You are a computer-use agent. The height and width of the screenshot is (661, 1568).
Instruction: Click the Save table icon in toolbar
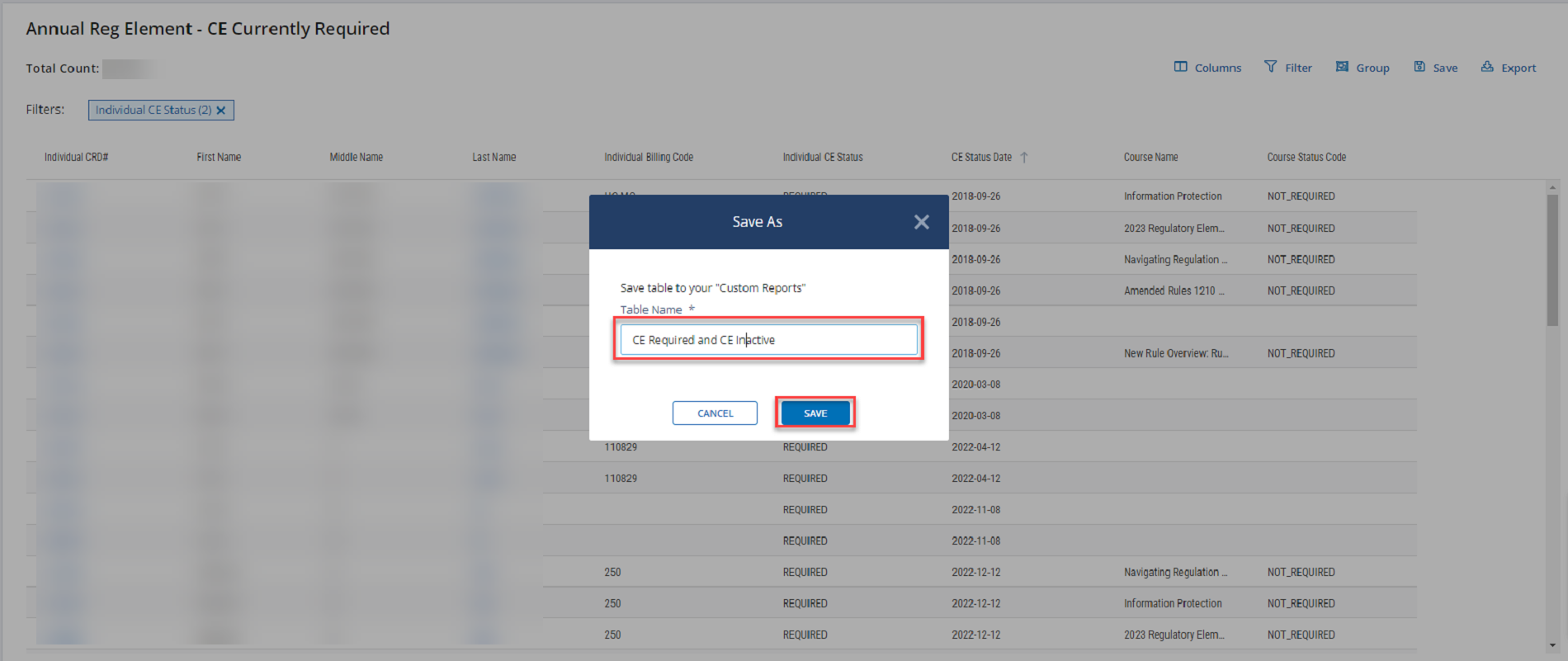pyautogui.click(x=1419, y=67)
